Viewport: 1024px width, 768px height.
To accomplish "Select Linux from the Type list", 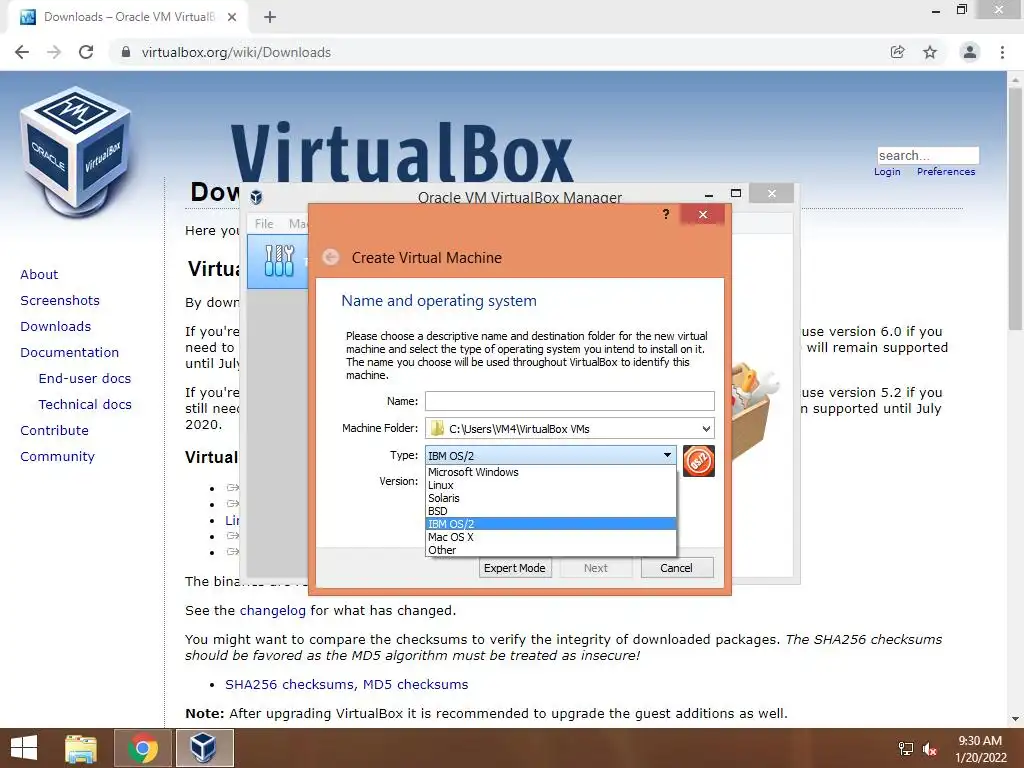I will [x=551, y=485].
